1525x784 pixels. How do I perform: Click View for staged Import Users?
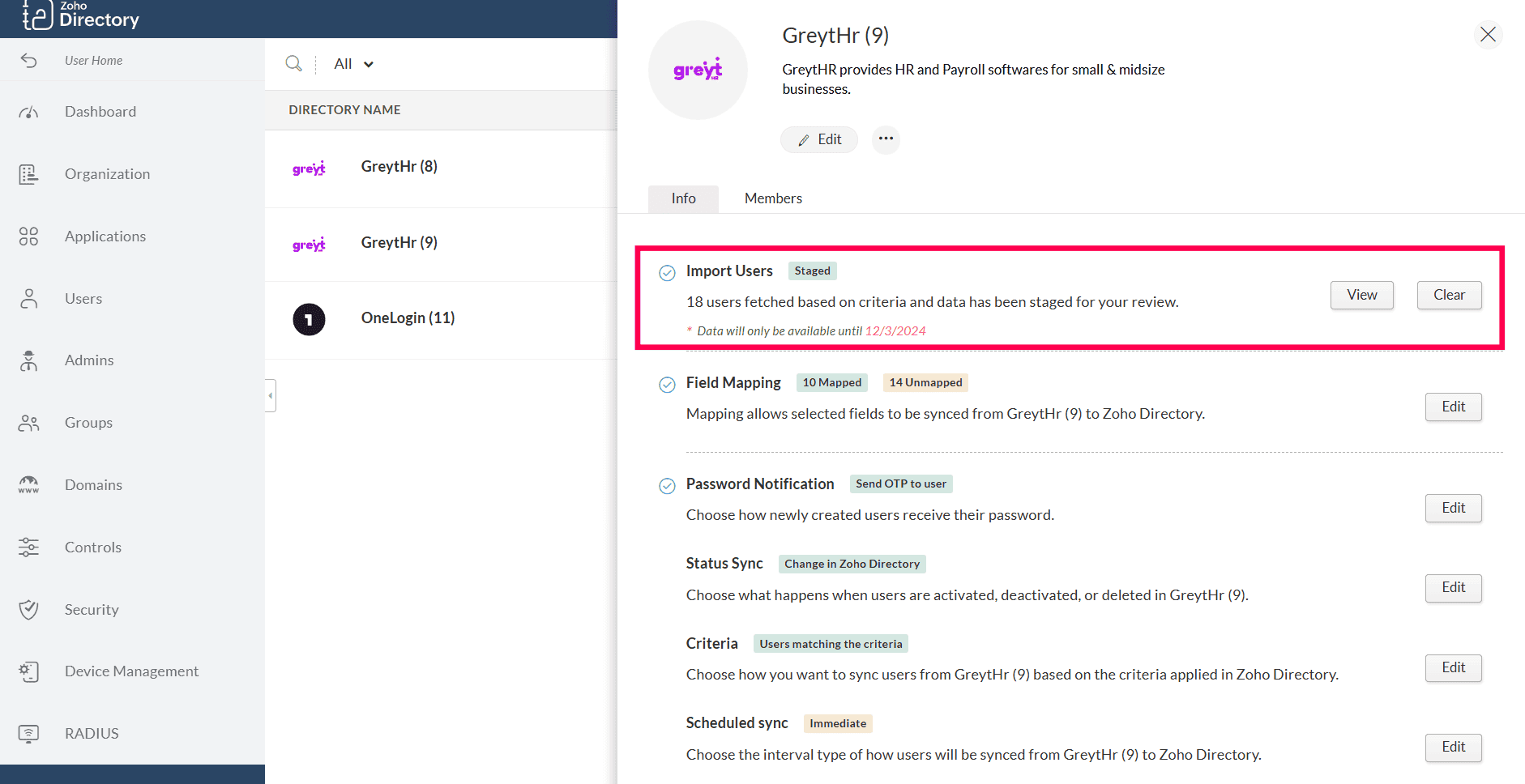(1362, 295)
